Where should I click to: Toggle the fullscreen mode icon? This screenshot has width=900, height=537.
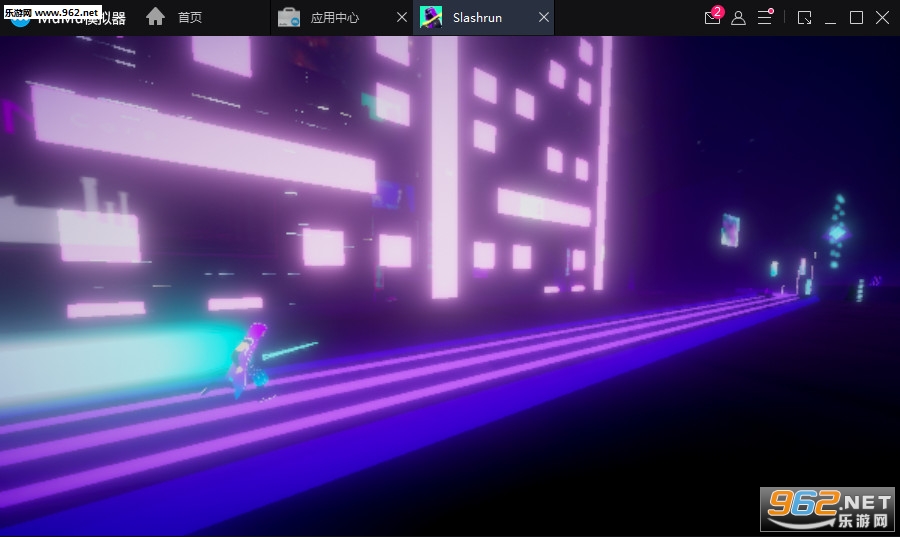(804, 18)
